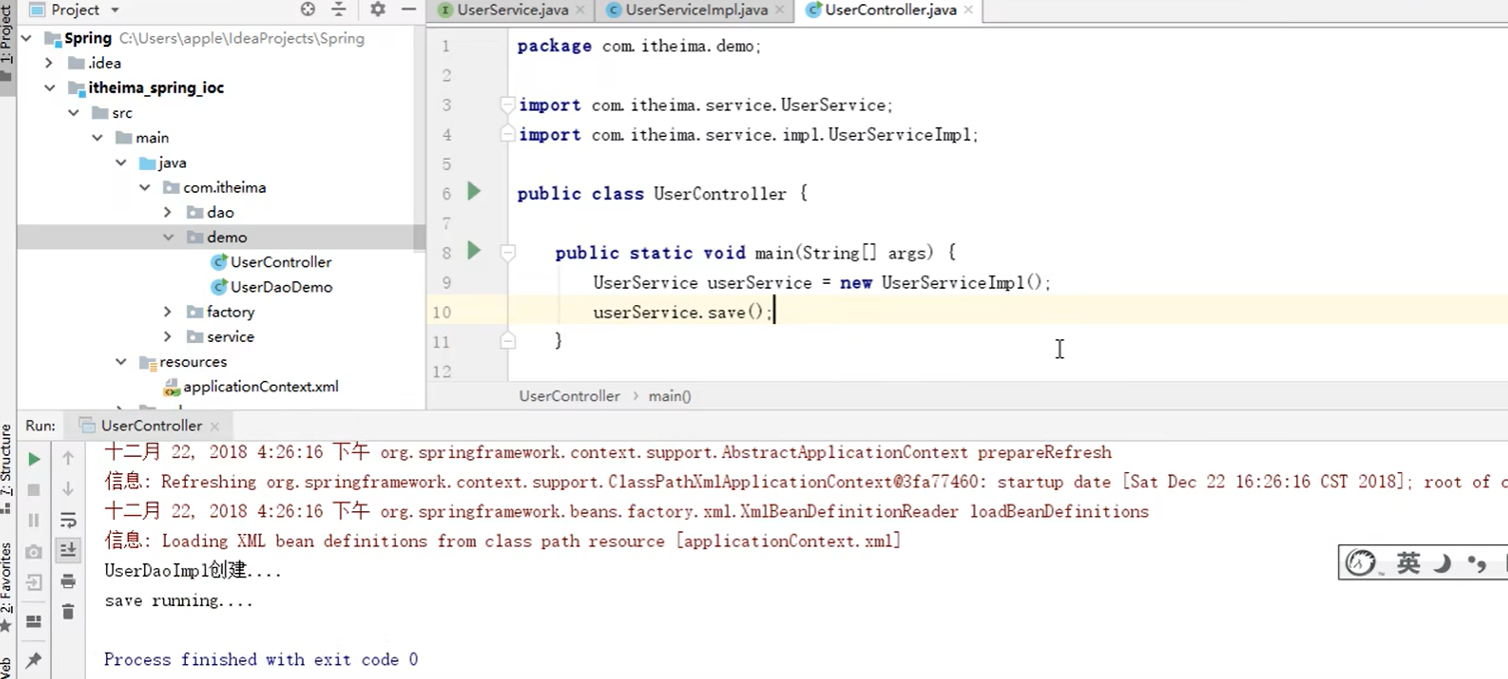Select open file with crosshair locate icon
Screen dimensions: 1508x679
point(308,11)
